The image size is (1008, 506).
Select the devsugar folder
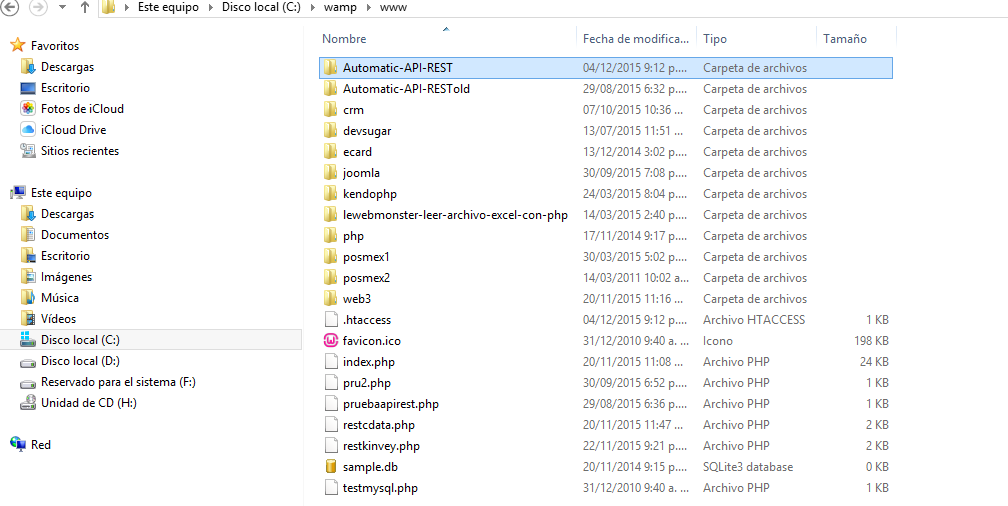pyautogui.click(x=367, y=131)
